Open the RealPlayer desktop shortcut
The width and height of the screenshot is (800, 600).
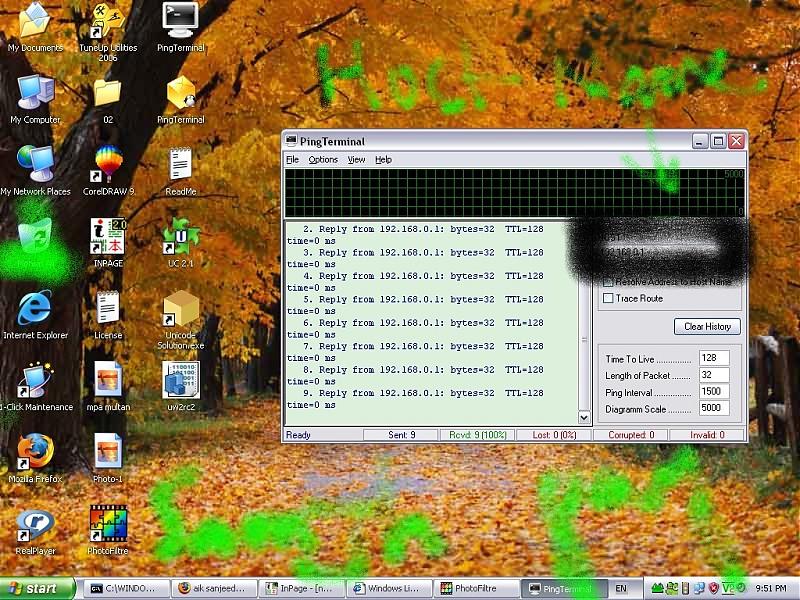(35, 524)
